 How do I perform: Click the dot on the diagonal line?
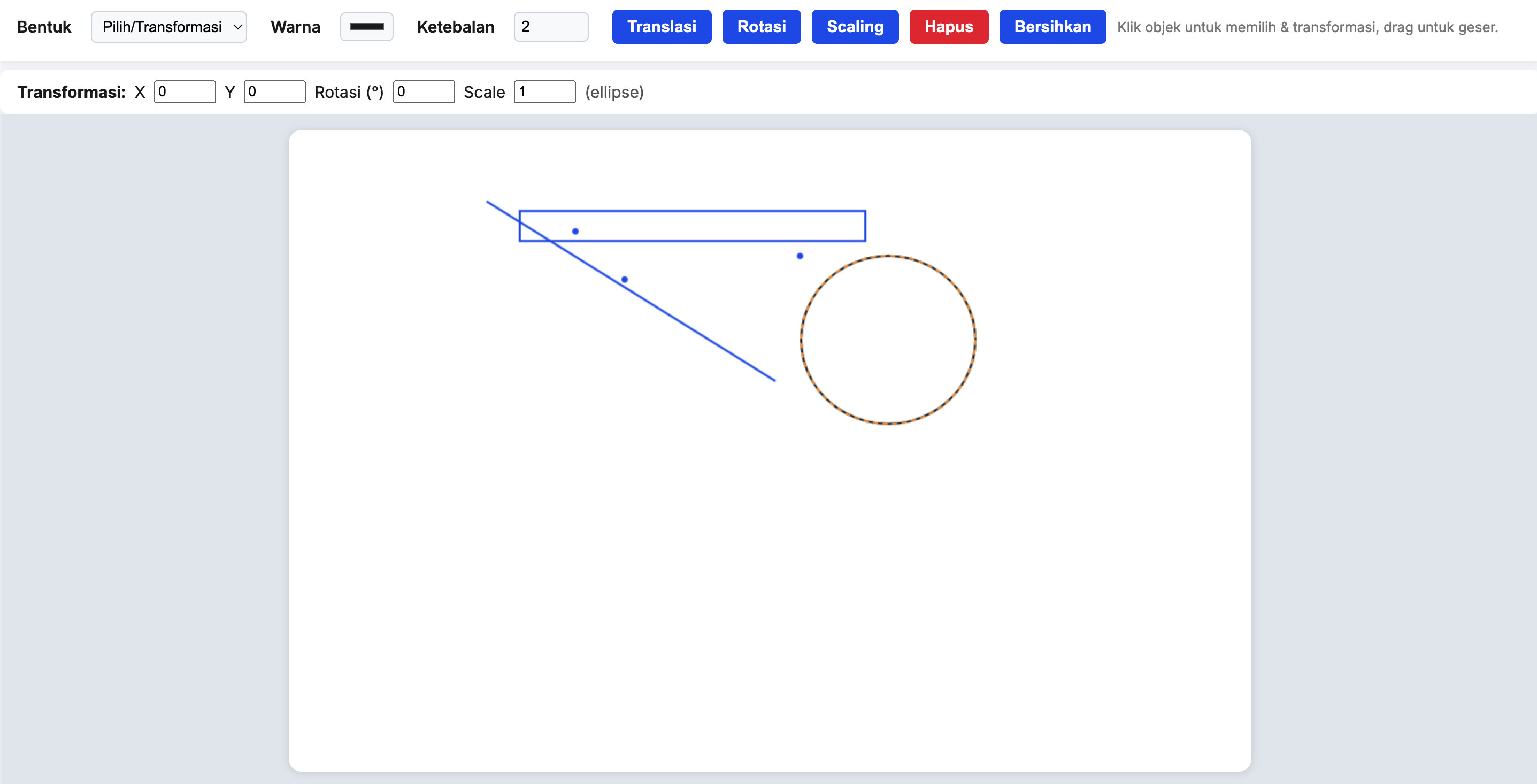[x=624, y=279]
